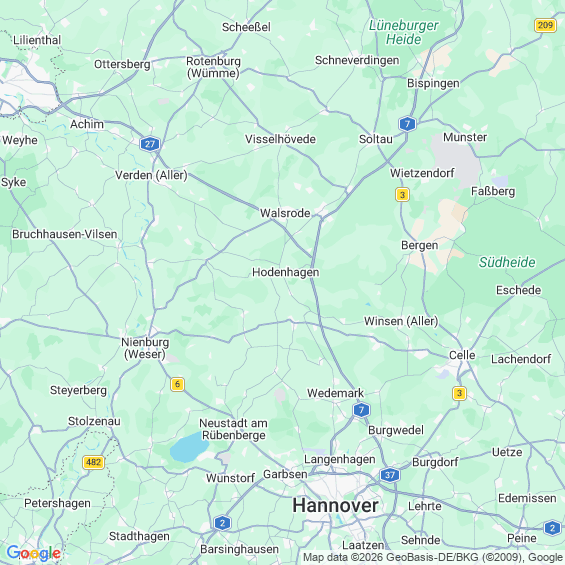Click the A2 shield near Barsinghausen

[x=222, y=523]
